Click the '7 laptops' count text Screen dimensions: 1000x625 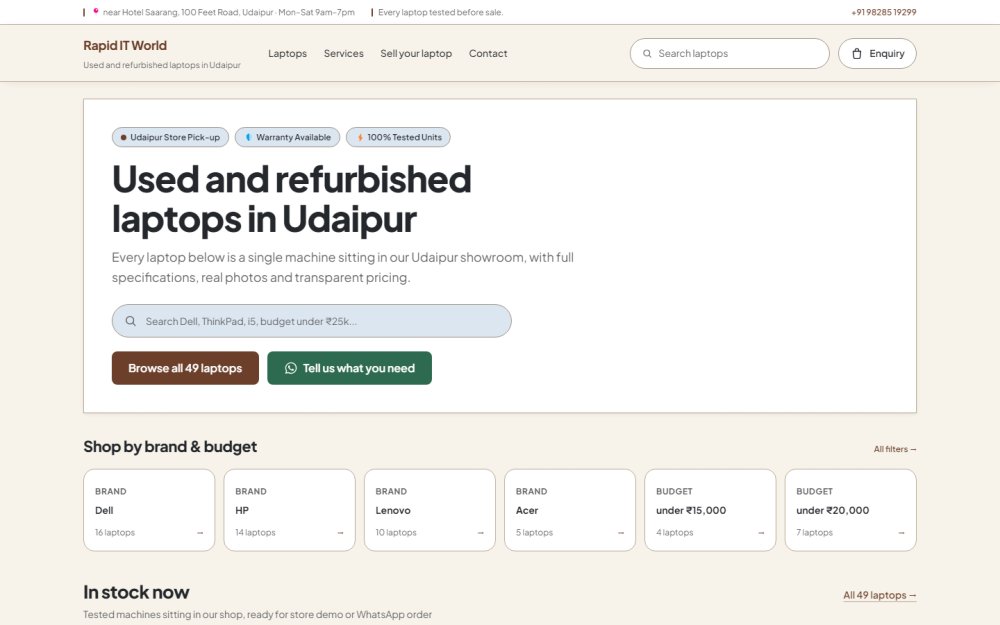[814, 533]
